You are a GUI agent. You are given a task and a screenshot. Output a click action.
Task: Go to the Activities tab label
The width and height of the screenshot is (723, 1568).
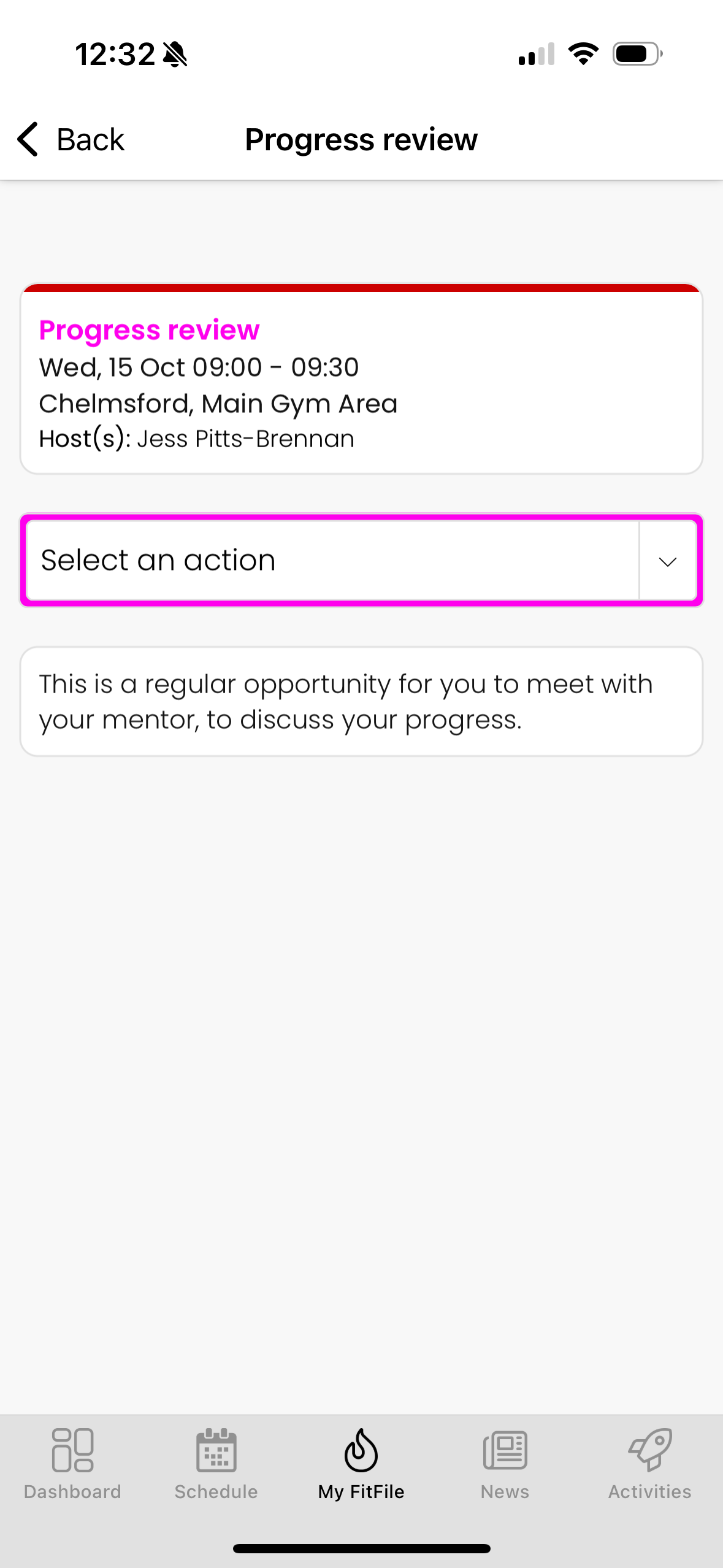(x=649, y=1492)
